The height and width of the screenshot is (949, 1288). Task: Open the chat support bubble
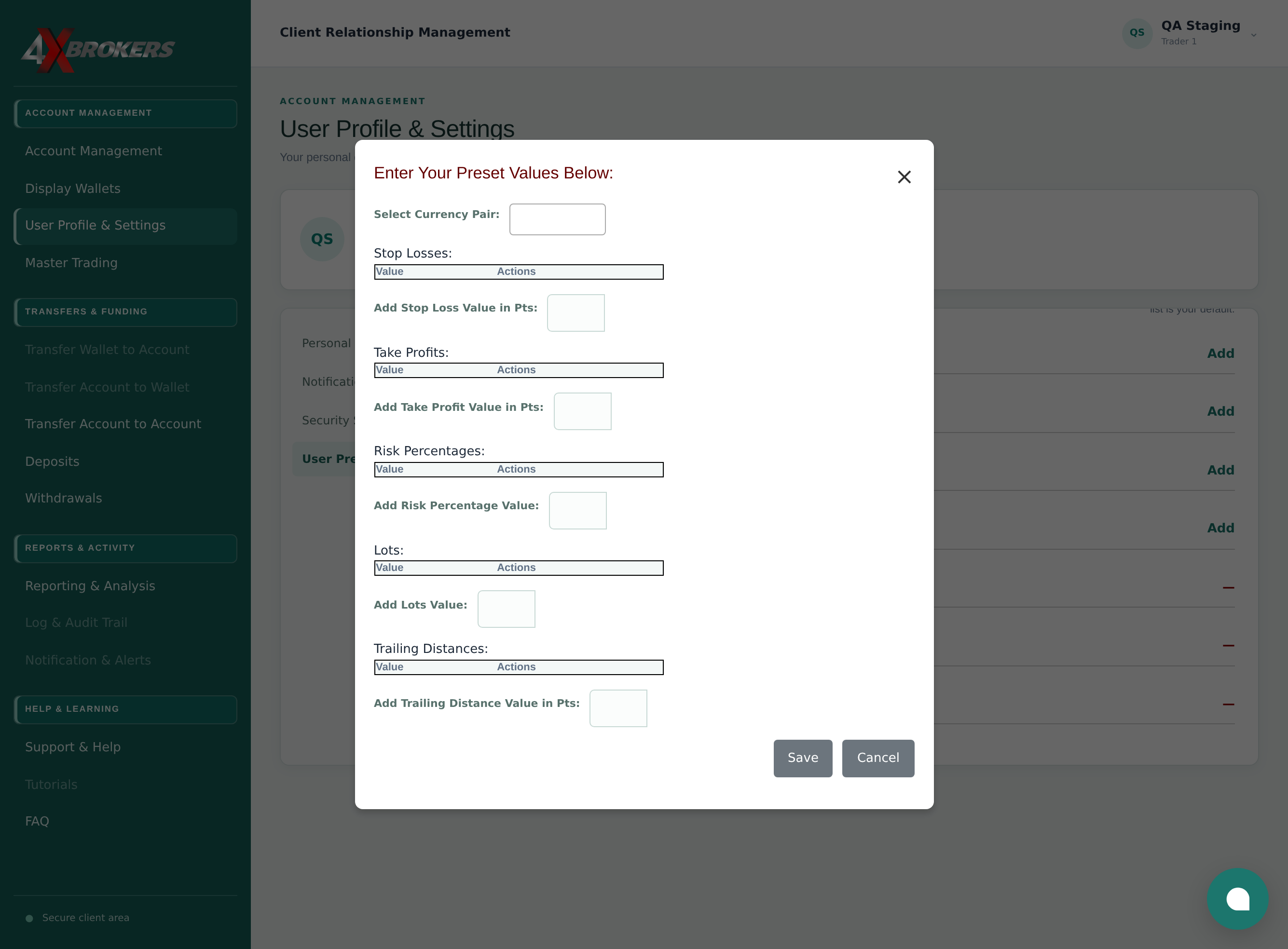pyautogui.click(x=1237, y=899)
